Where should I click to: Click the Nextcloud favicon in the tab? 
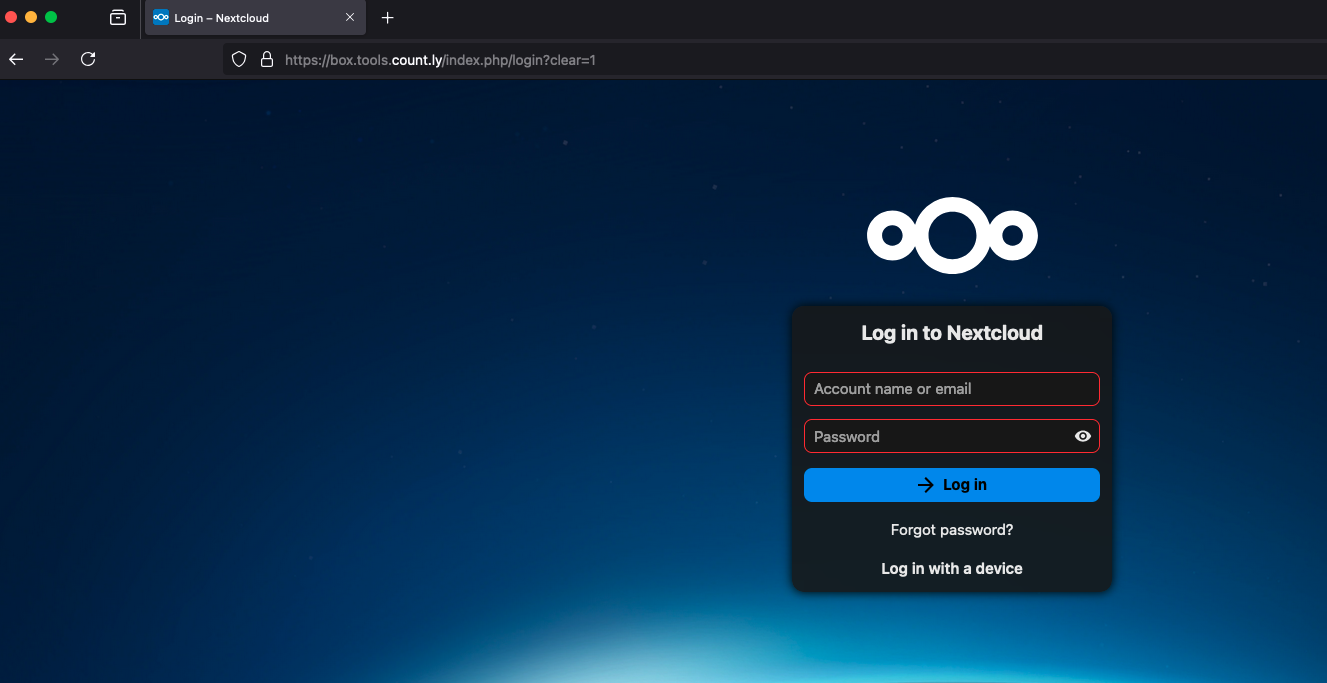point(161,18)
